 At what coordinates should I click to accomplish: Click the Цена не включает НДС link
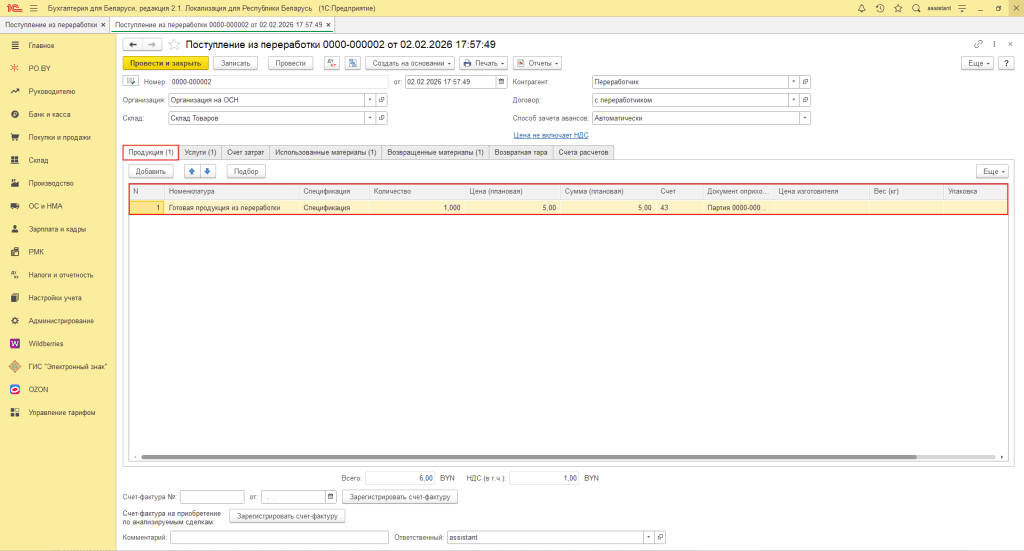[551, 134]
